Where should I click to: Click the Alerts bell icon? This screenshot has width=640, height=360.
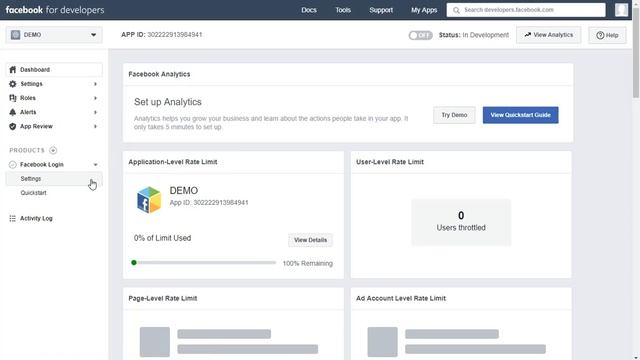(x=13, y=112)
